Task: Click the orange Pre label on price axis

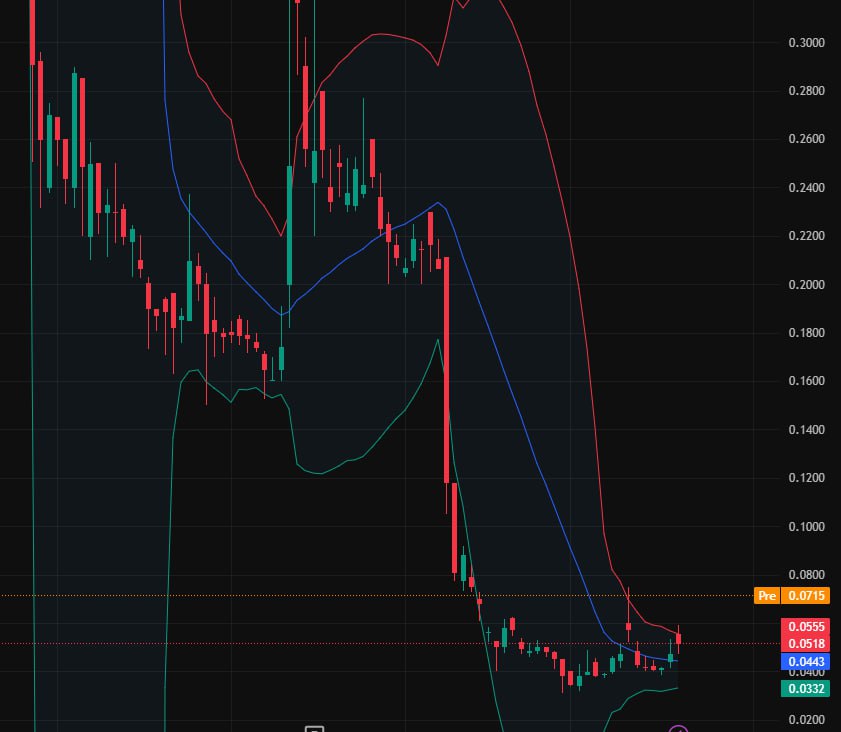Action: pos(766,595)
